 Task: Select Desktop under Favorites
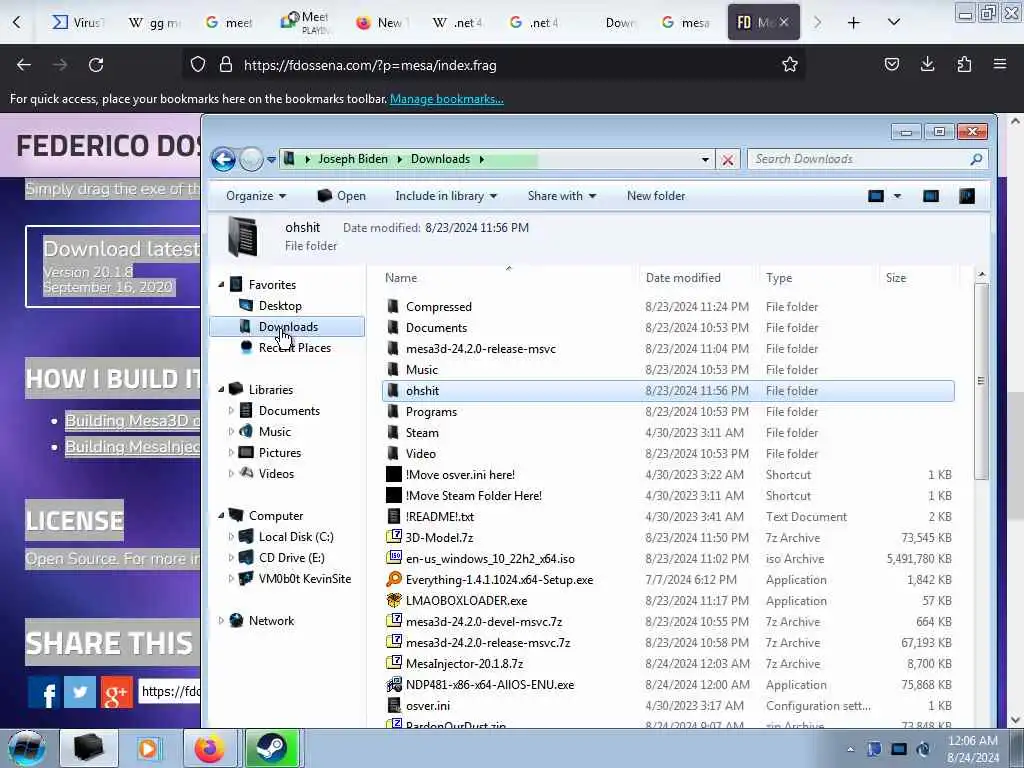pyautogui.click(x=280, y=306)
